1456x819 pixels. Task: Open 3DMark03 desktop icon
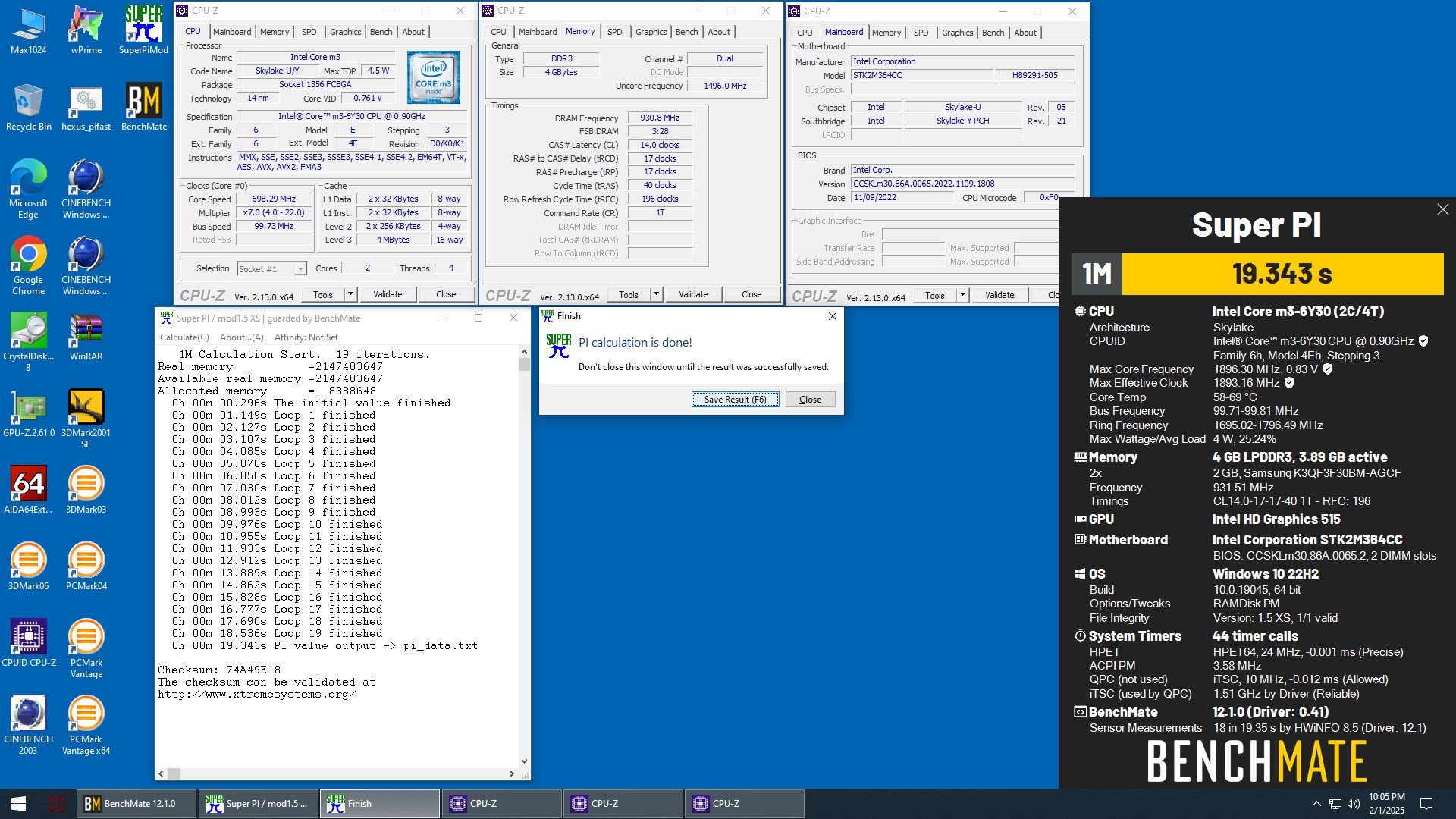[x=86, y=490]
